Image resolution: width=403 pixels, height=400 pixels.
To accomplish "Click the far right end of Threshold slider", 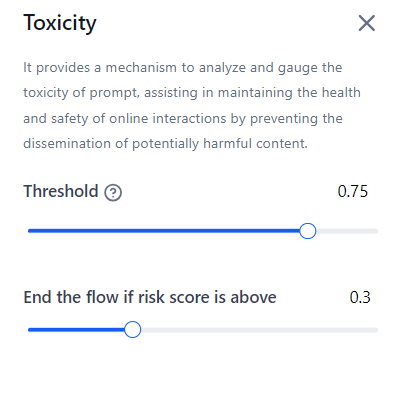I will (376, 231).
